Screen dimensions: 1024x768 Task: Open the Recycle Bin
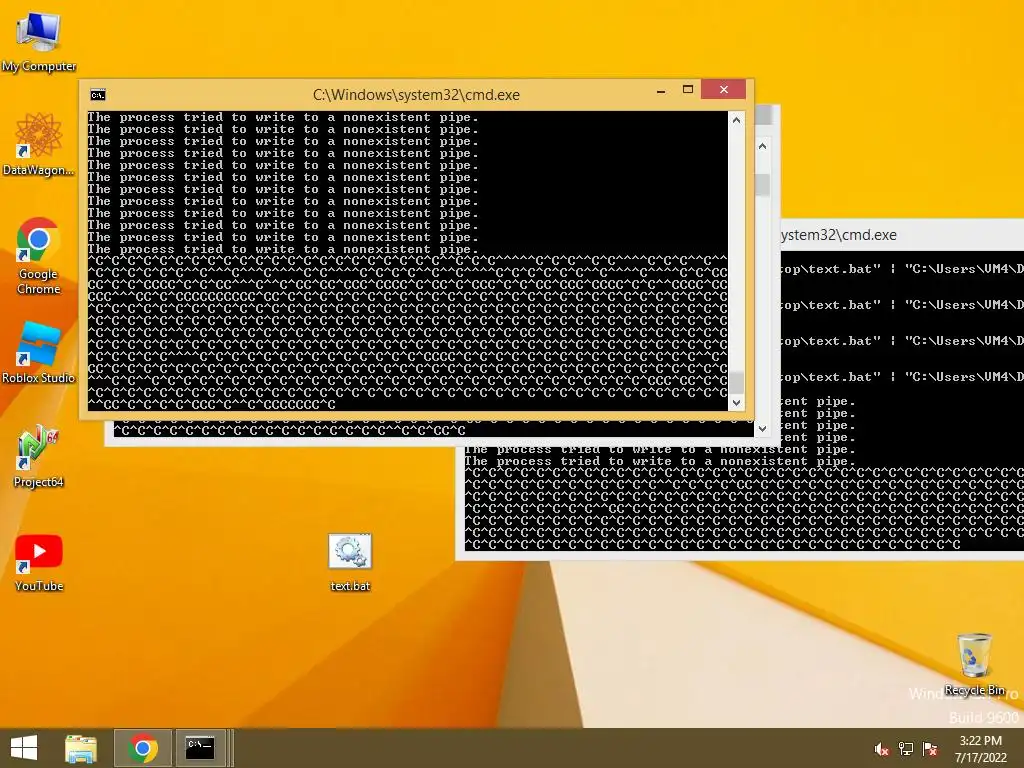[974, 664]
